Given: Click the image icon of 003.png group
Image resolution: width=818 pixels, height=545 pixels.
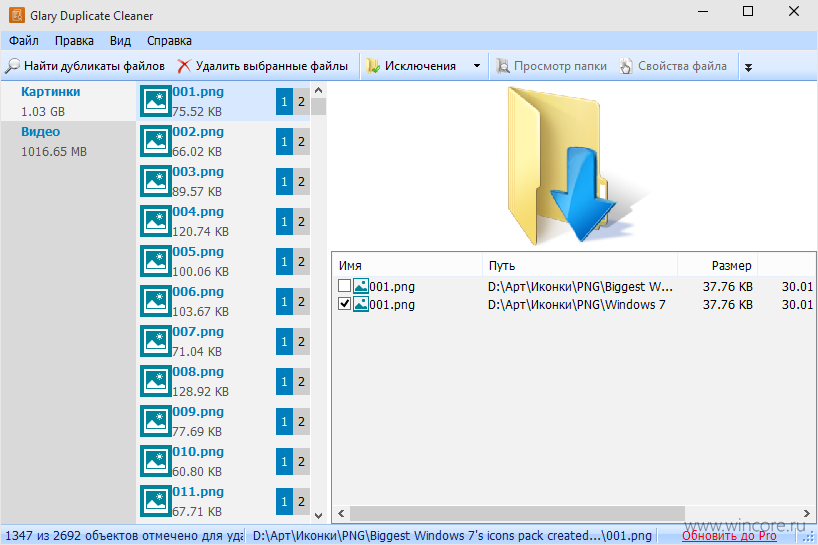Looking at the screenshot, I should coord(155,181).
